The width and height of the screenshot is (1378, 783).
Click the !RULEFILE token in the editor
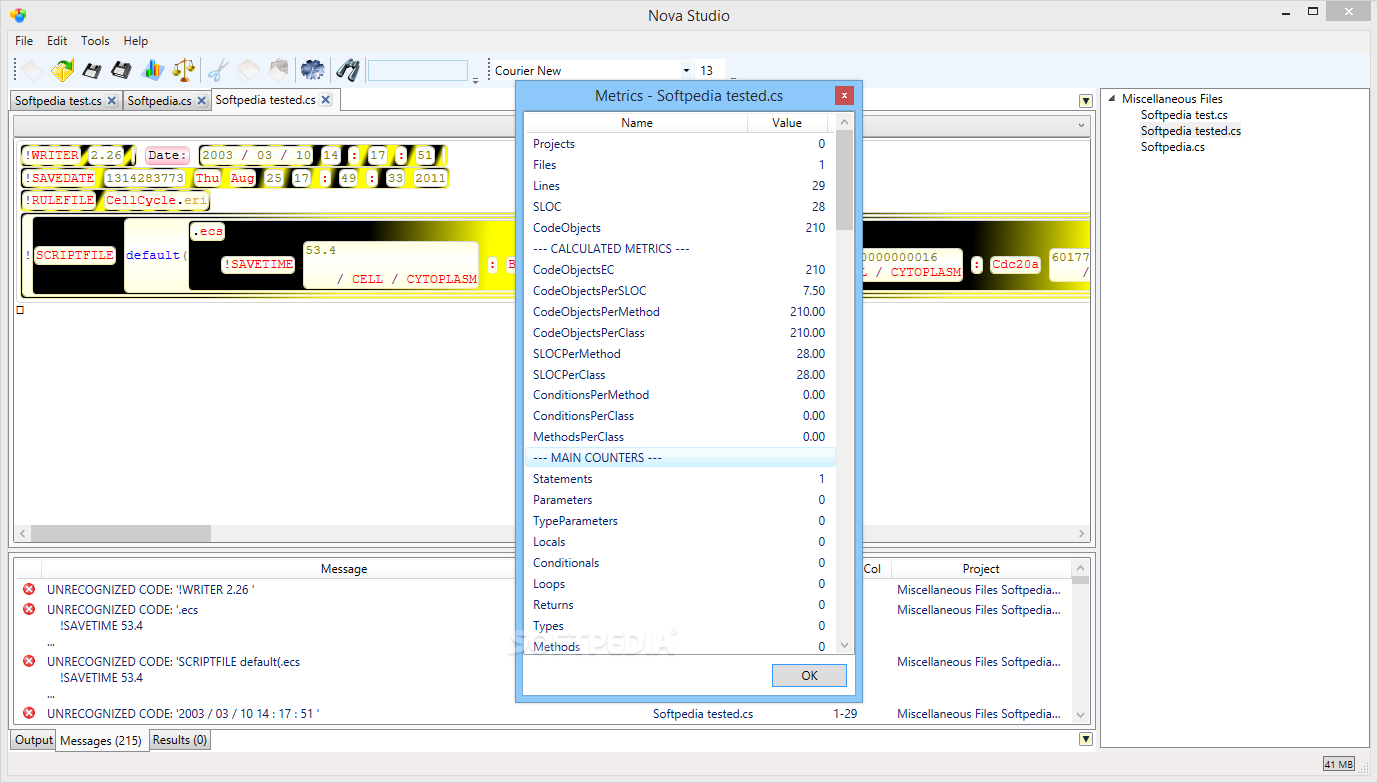59,200
